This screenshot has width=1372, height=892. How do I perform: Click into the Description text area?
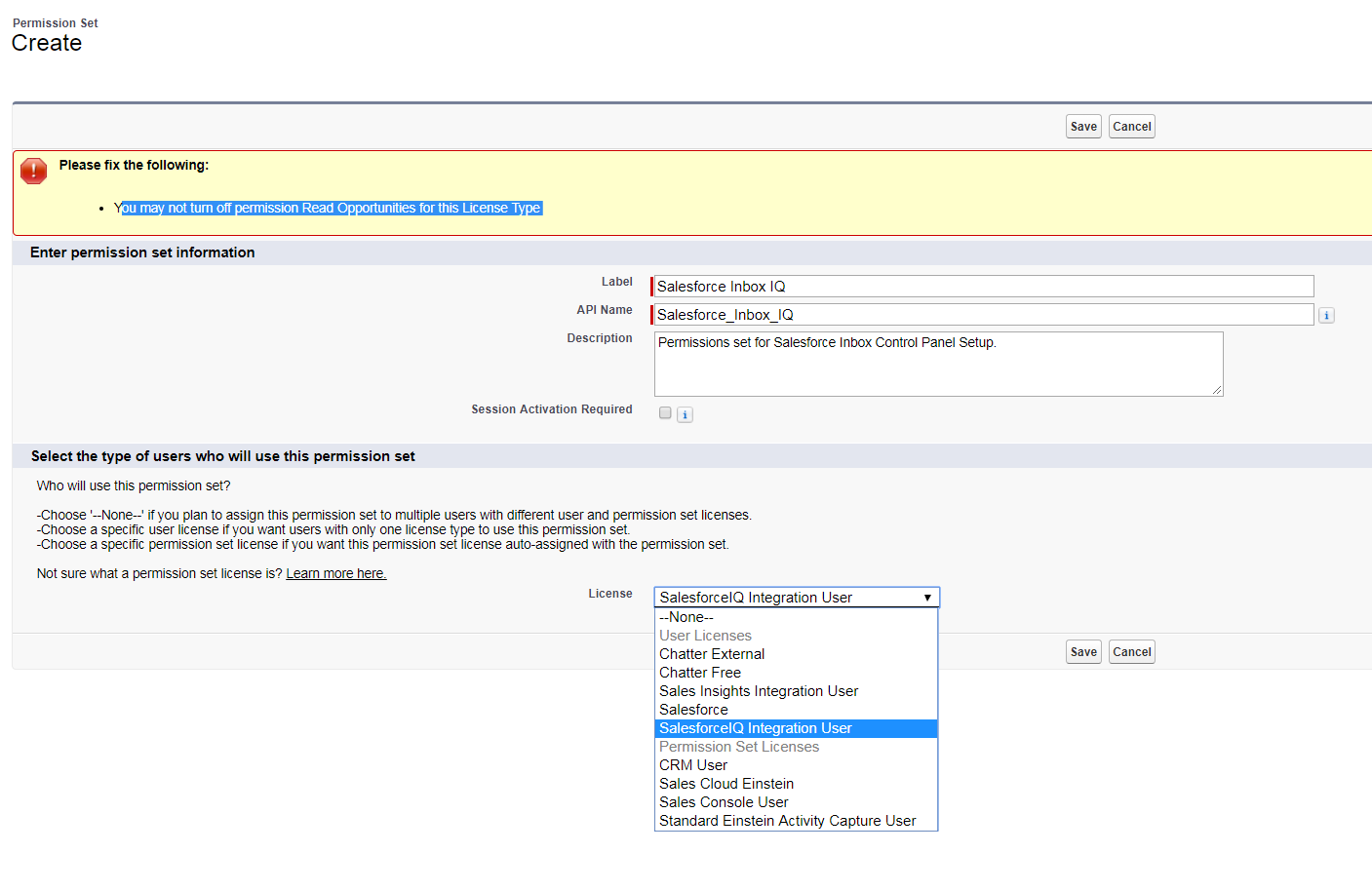939,364
